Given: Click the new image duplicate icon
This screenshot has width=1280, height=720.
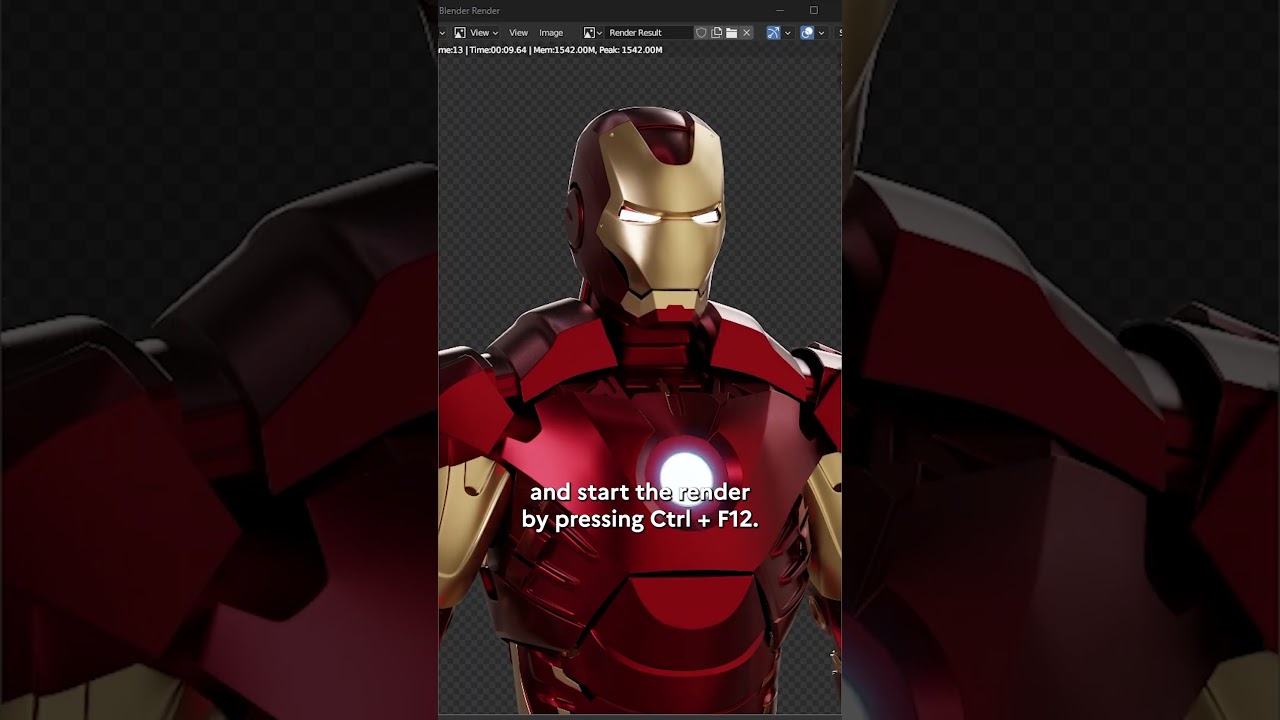Looking at the screenshot, I should (716, 33).
